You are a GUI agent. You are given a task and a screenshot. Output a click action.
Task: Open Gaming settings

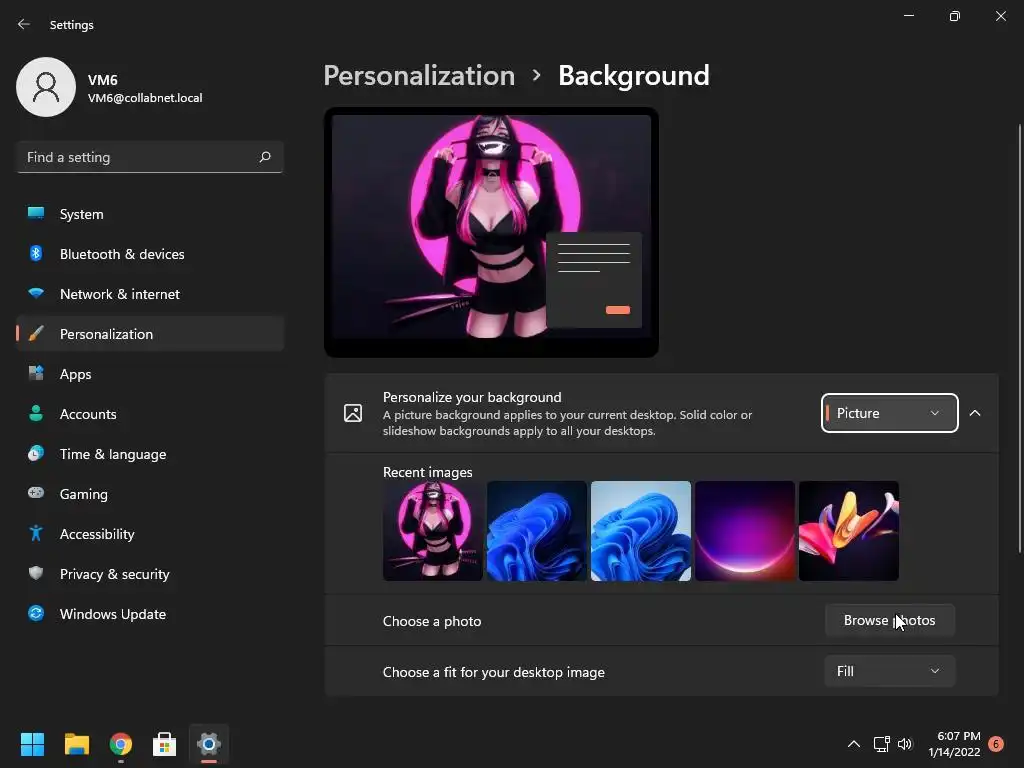click(x=150, y=494)
